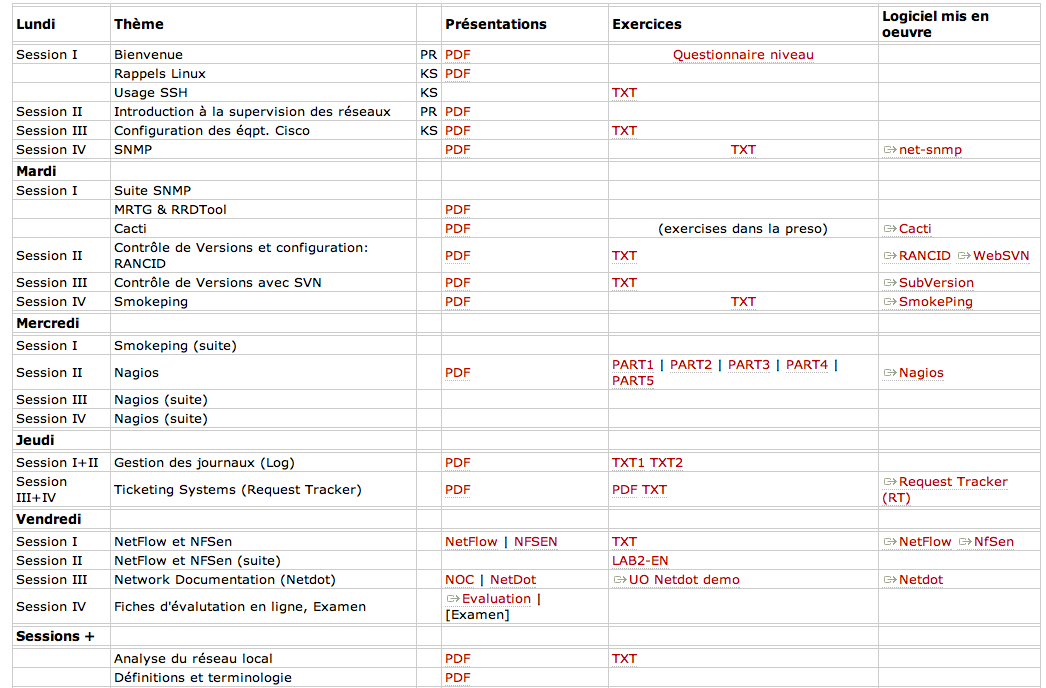
Task: Open TXT2 for Gestion des journaux
Action: pos(667,463)
